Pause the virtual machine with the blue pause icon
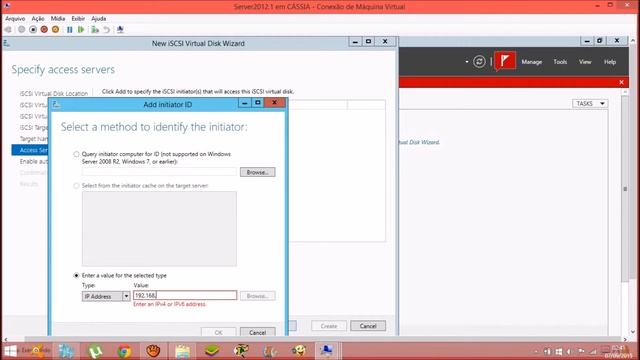Screen dimensions: 640x360 click(x=70, y=30)
